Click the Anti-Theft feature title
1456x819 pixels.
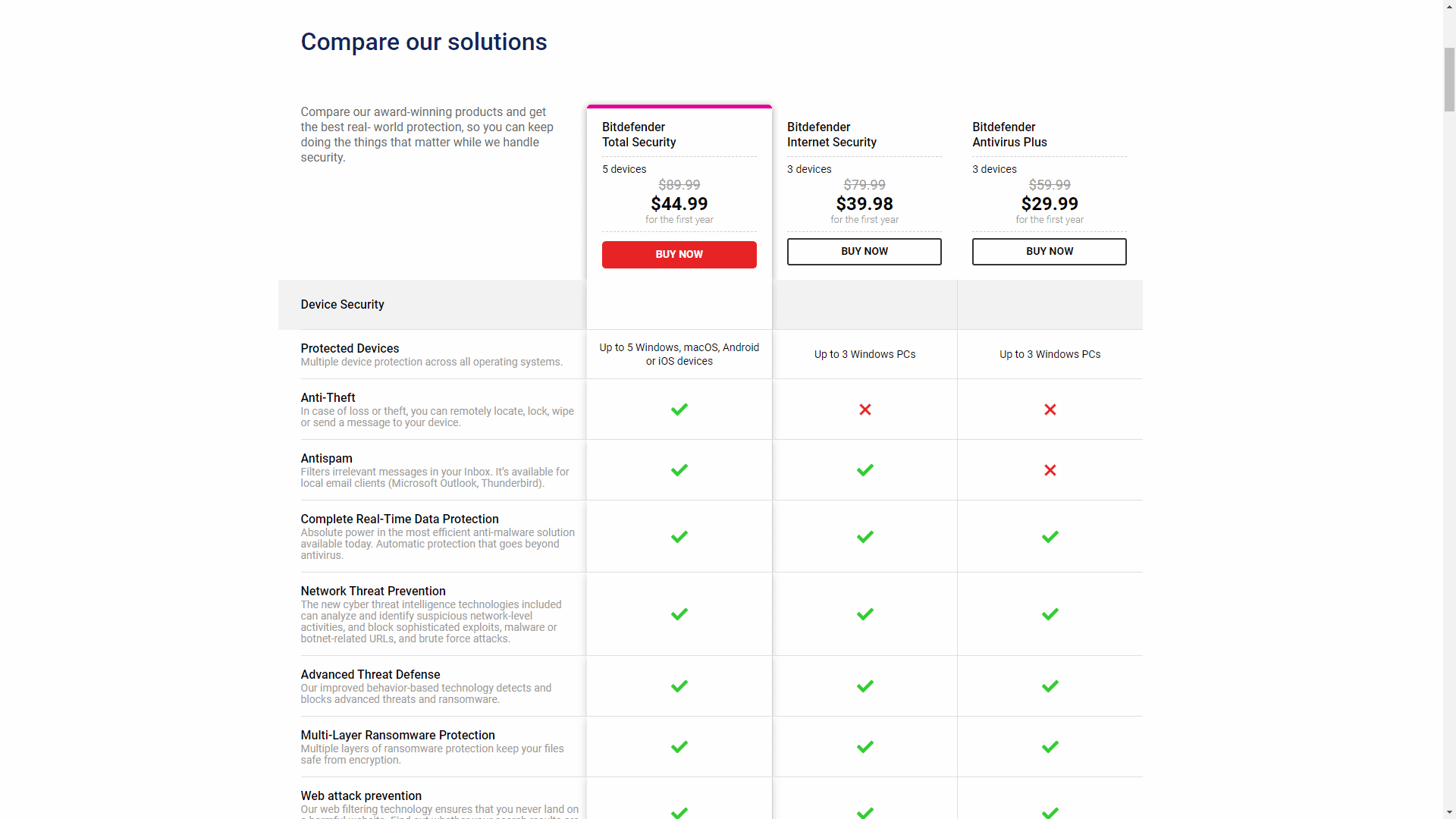tap(328, 397)
